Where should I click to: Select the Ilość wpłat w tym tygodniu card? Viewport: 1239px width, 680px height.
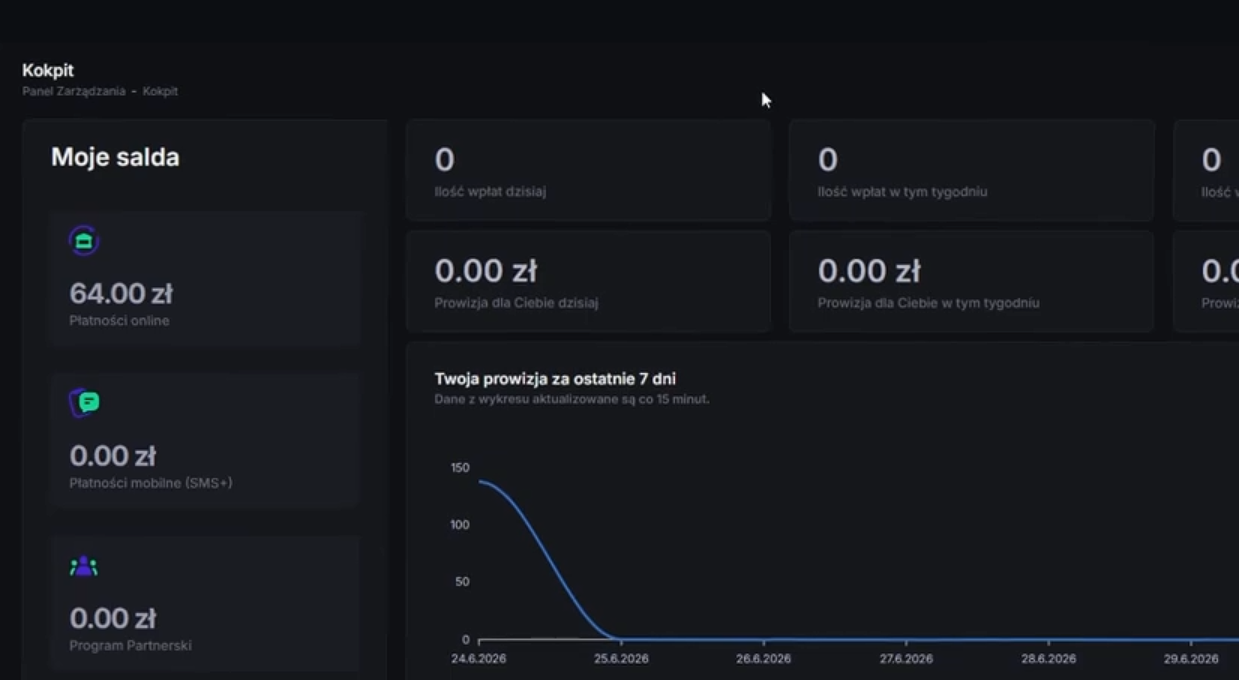(x=972, y=170)
